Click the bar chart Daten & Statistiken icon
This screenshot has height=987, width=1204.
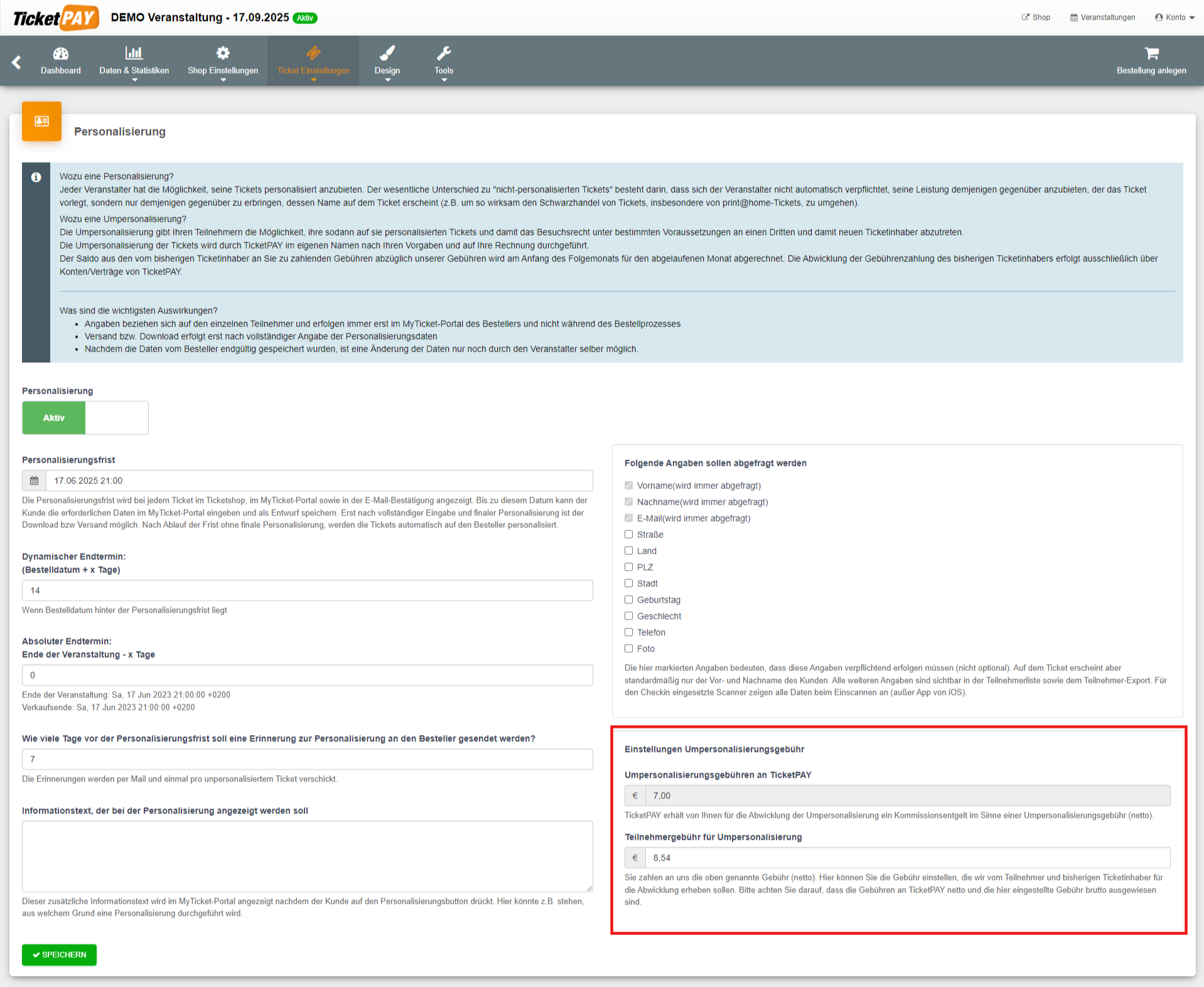[x=134, y=53]
